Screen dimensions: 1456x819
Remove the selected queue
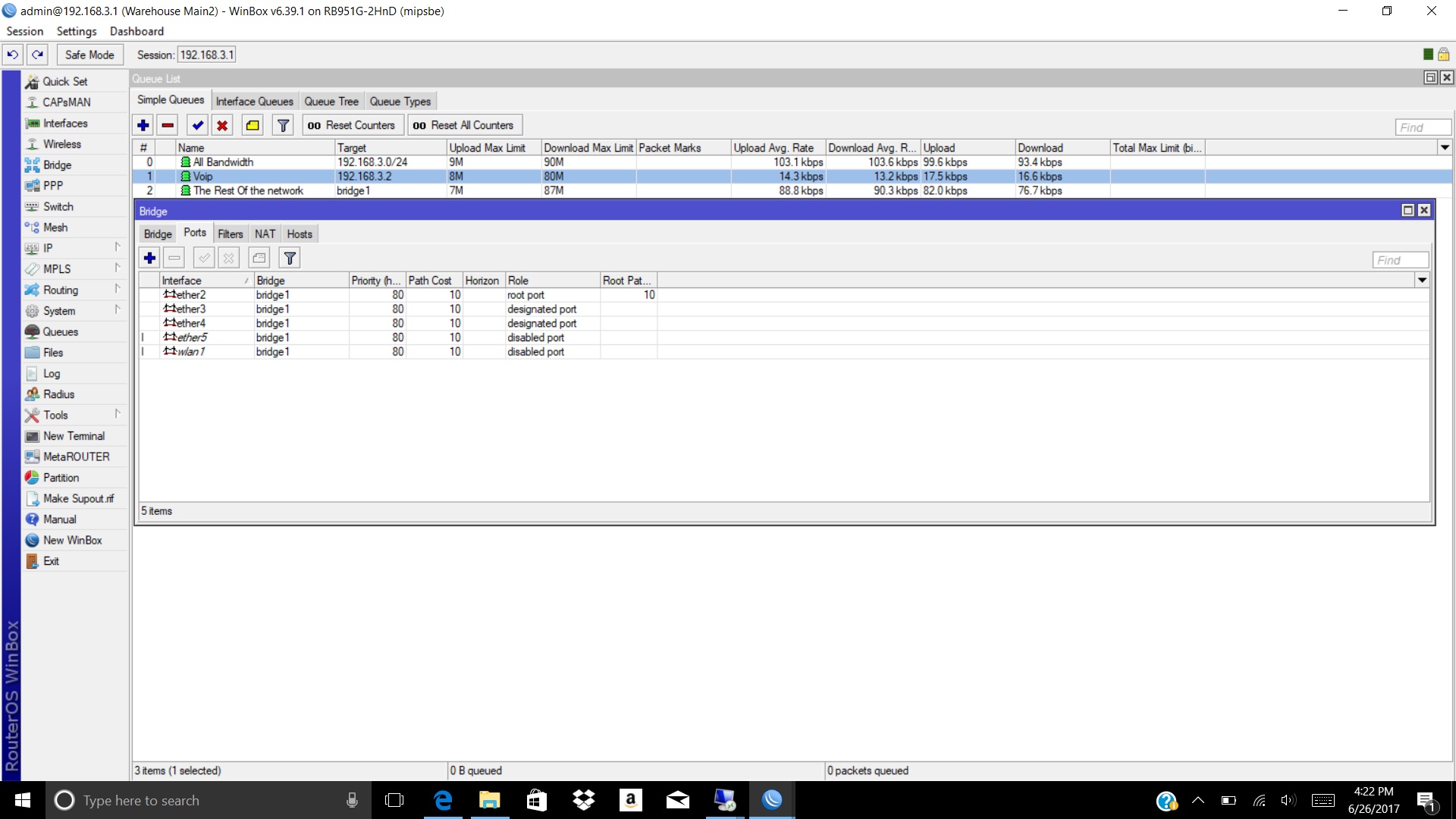pos(168,125)
